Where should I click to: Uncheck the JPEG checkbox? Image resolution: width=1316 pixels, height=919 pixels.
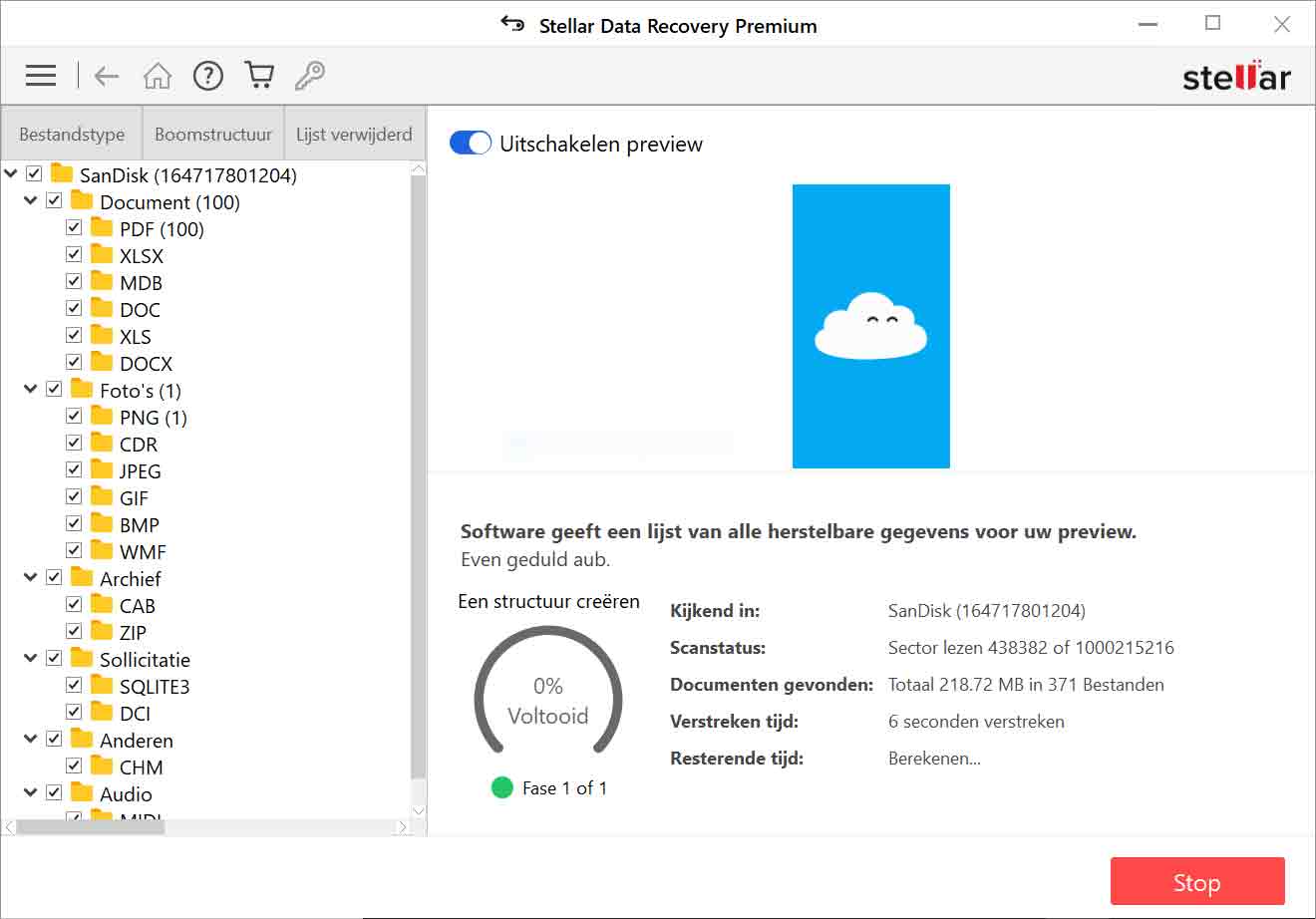point(74,469)
